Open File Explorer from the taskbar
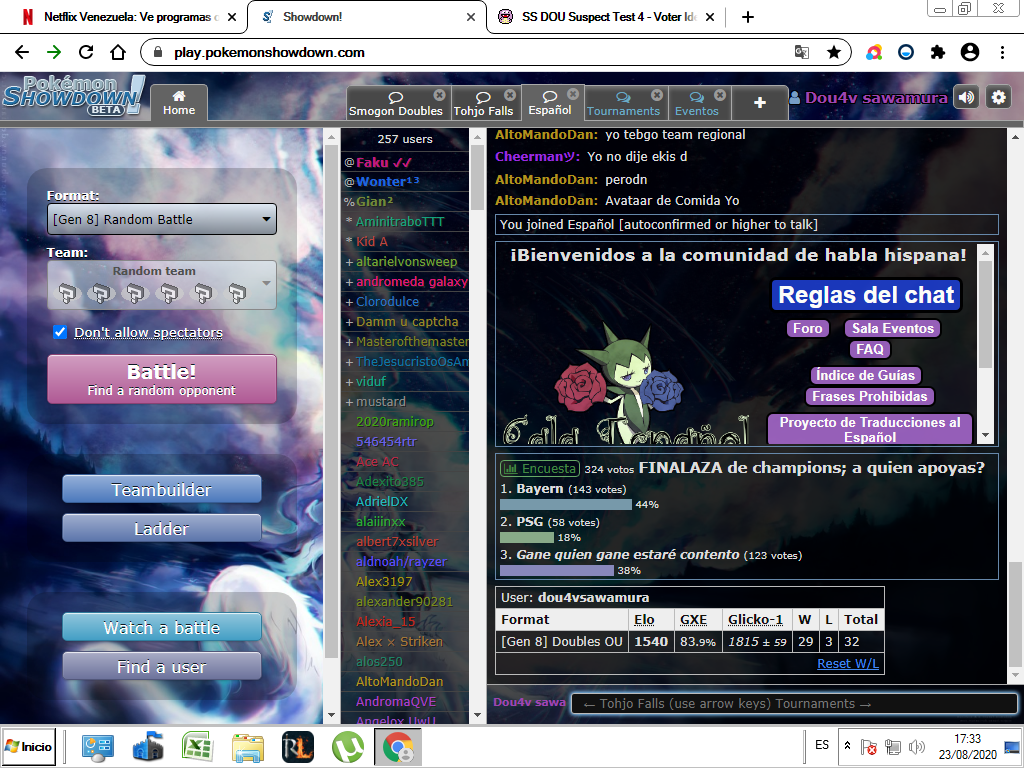 248,747
